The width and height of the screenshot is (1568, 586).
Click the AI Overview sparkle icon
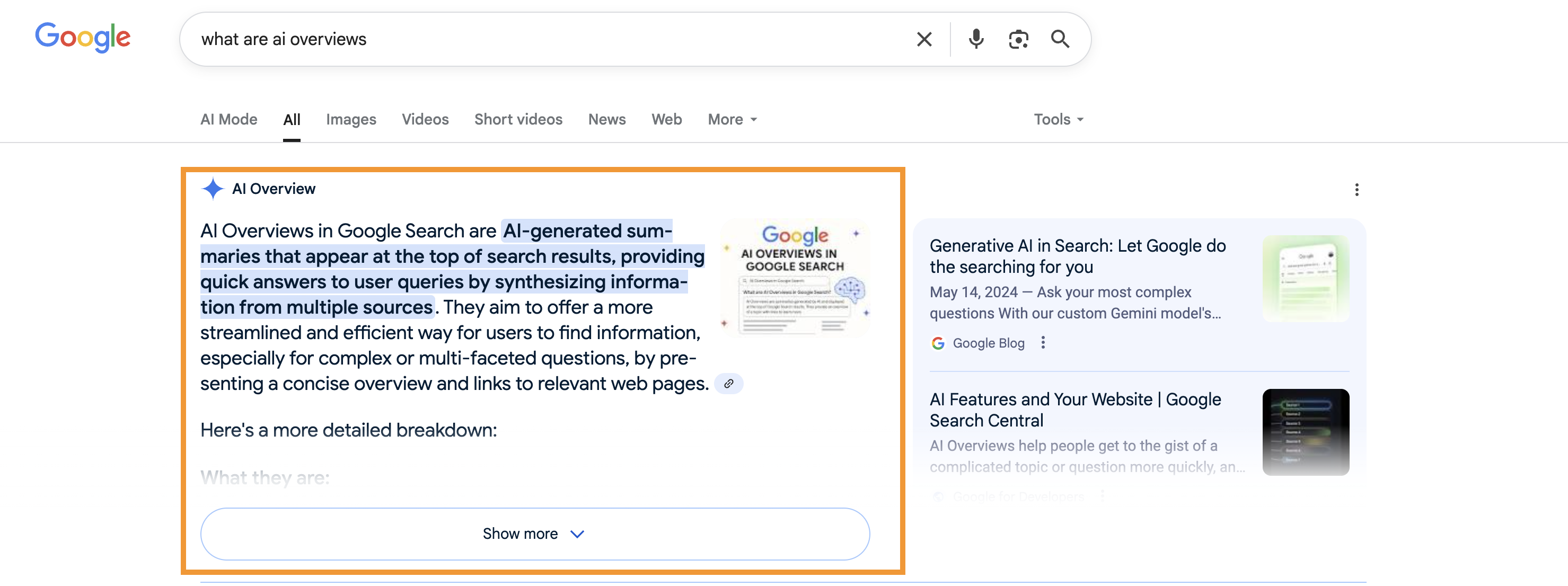point(213,189)
